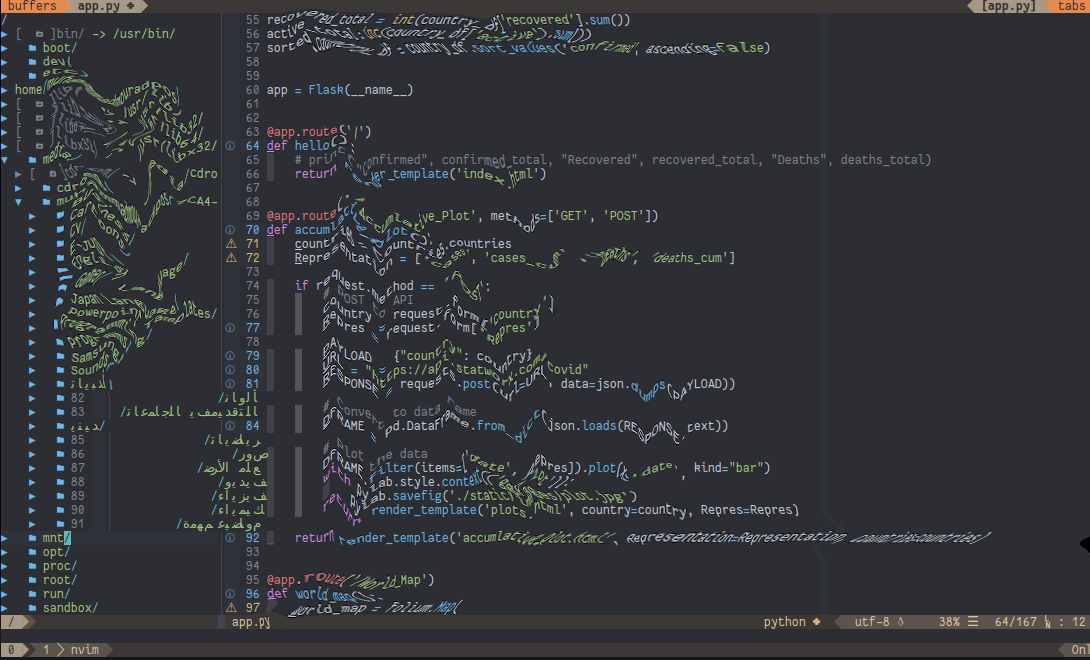1090x660 pixels.
Task: Click the lines icon beside 38% in statusline
Action: (973, 622)
